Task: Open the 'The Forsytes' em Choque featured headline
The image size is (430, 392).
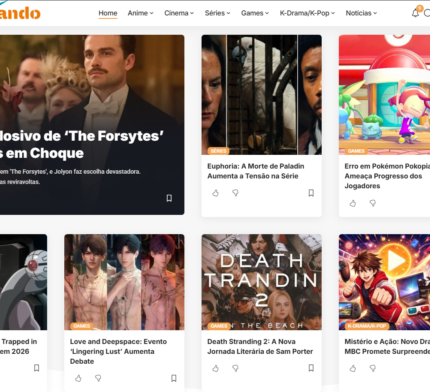Action: tap(82, 145)
